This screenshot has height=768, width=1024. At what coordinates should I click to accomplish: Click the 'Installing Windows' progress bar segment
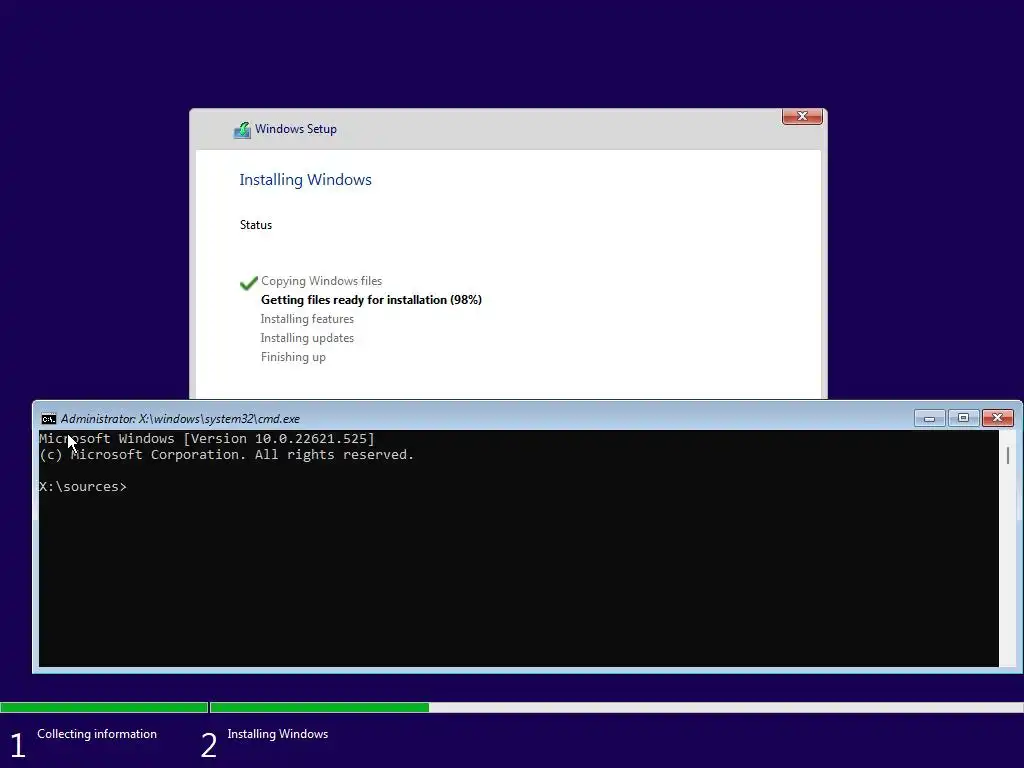(616, 707)
